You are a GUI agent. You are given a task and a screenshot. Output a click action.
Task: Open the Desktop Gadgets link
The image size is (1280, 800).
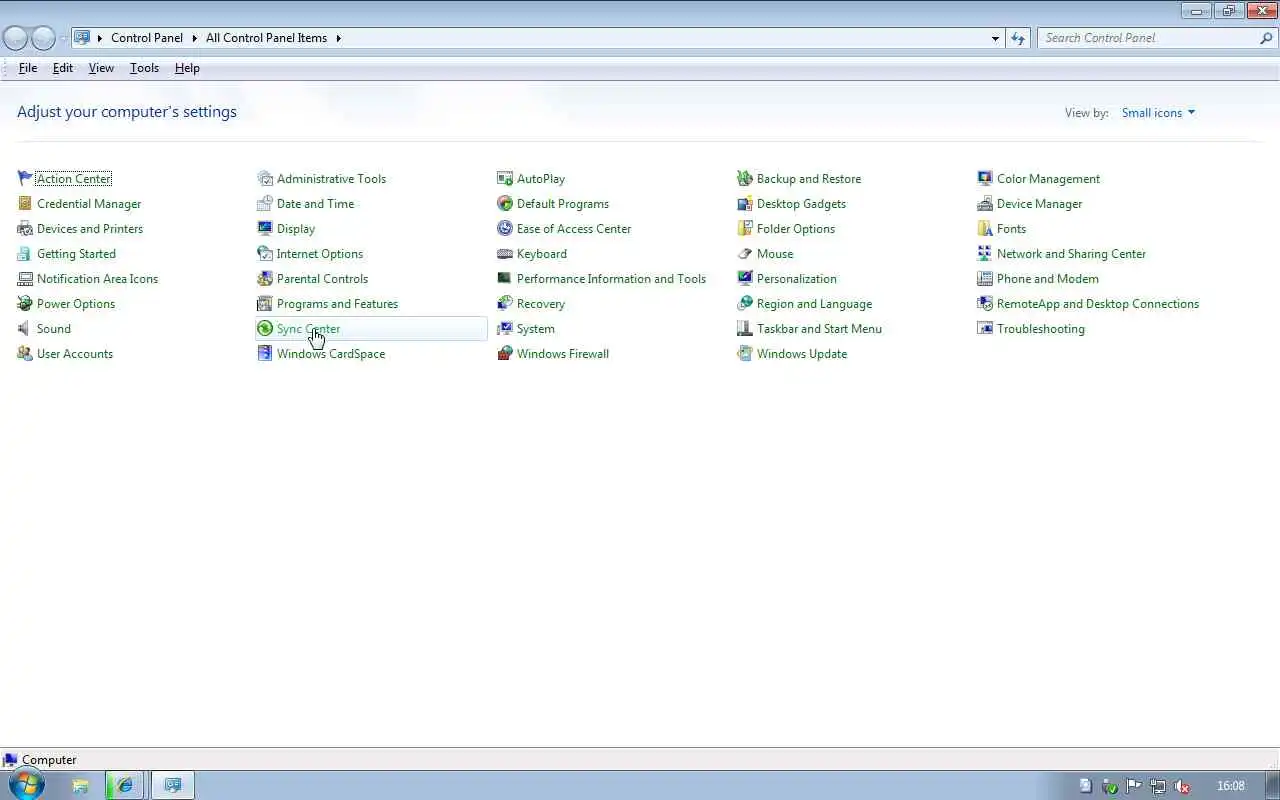coord(801,204)
